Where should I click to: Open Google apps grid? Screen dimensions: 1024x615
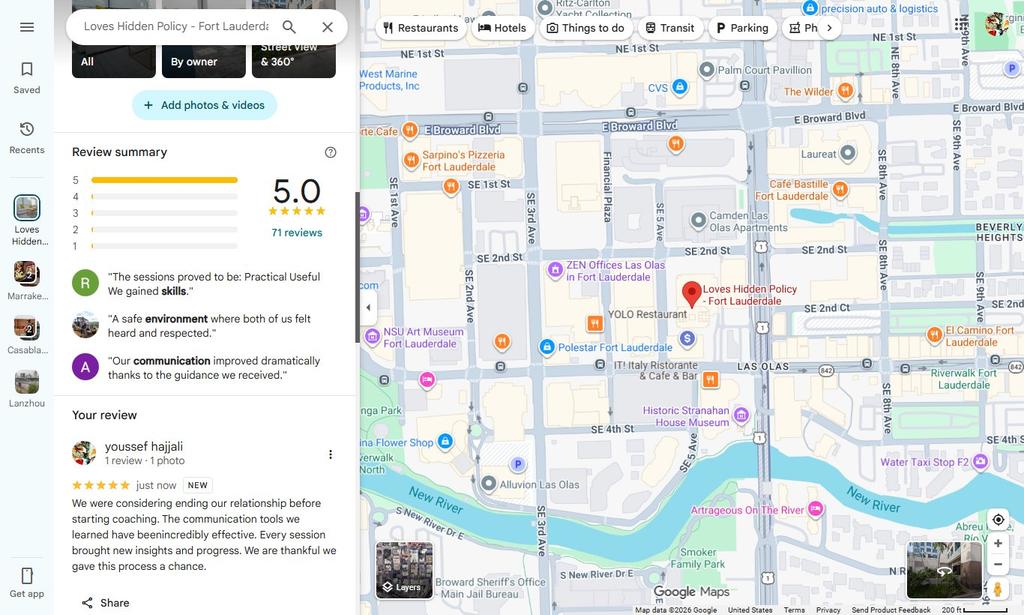coord(960,25)
